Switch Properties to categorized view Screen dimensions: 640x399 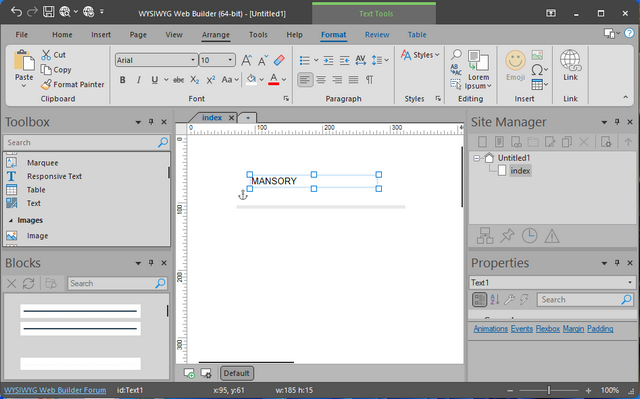point(480,300)
